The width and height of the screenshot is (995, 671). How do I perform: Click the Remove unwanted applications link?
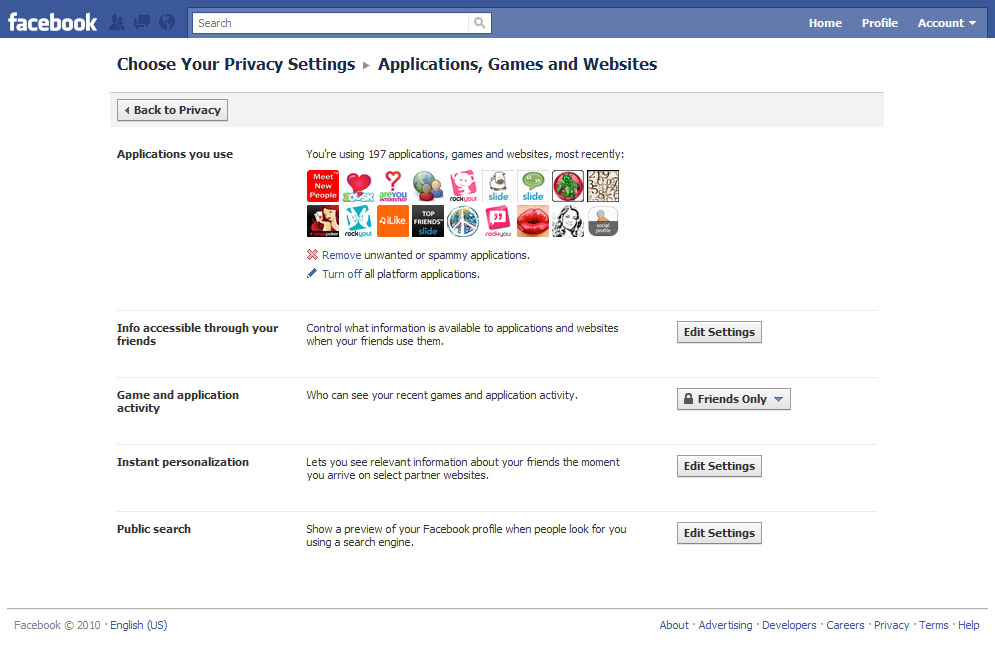(x=341, y=255)
